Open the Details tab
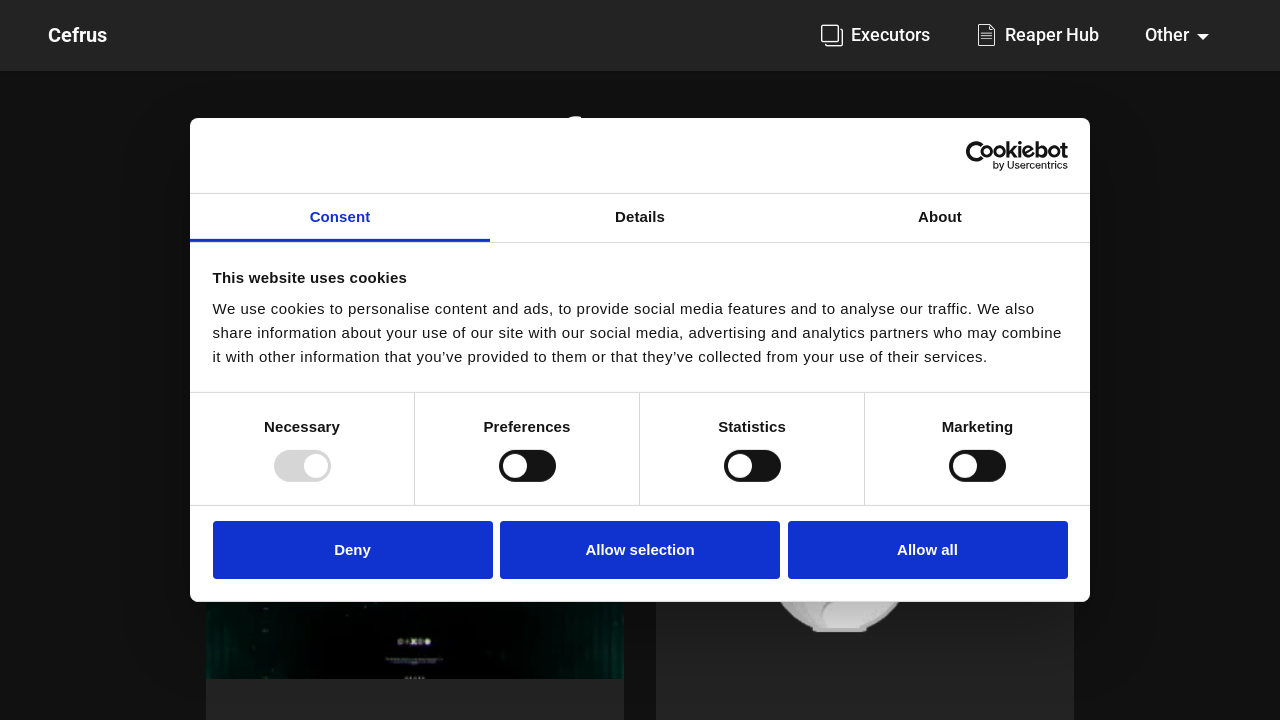Viewport: 1280px width, 720px height. 640,217
